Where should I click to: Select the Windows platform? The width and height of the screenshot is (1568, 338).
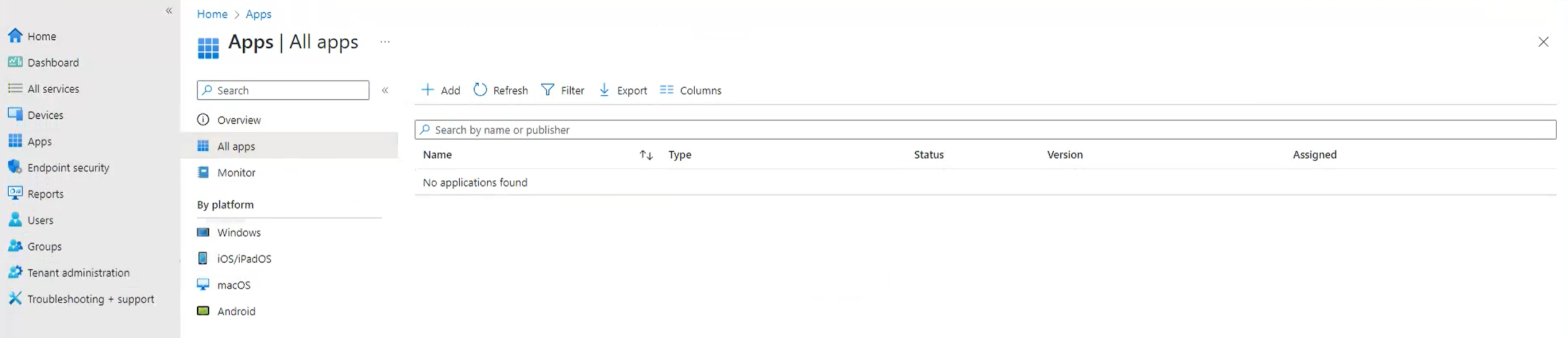(x=238, y=233)
